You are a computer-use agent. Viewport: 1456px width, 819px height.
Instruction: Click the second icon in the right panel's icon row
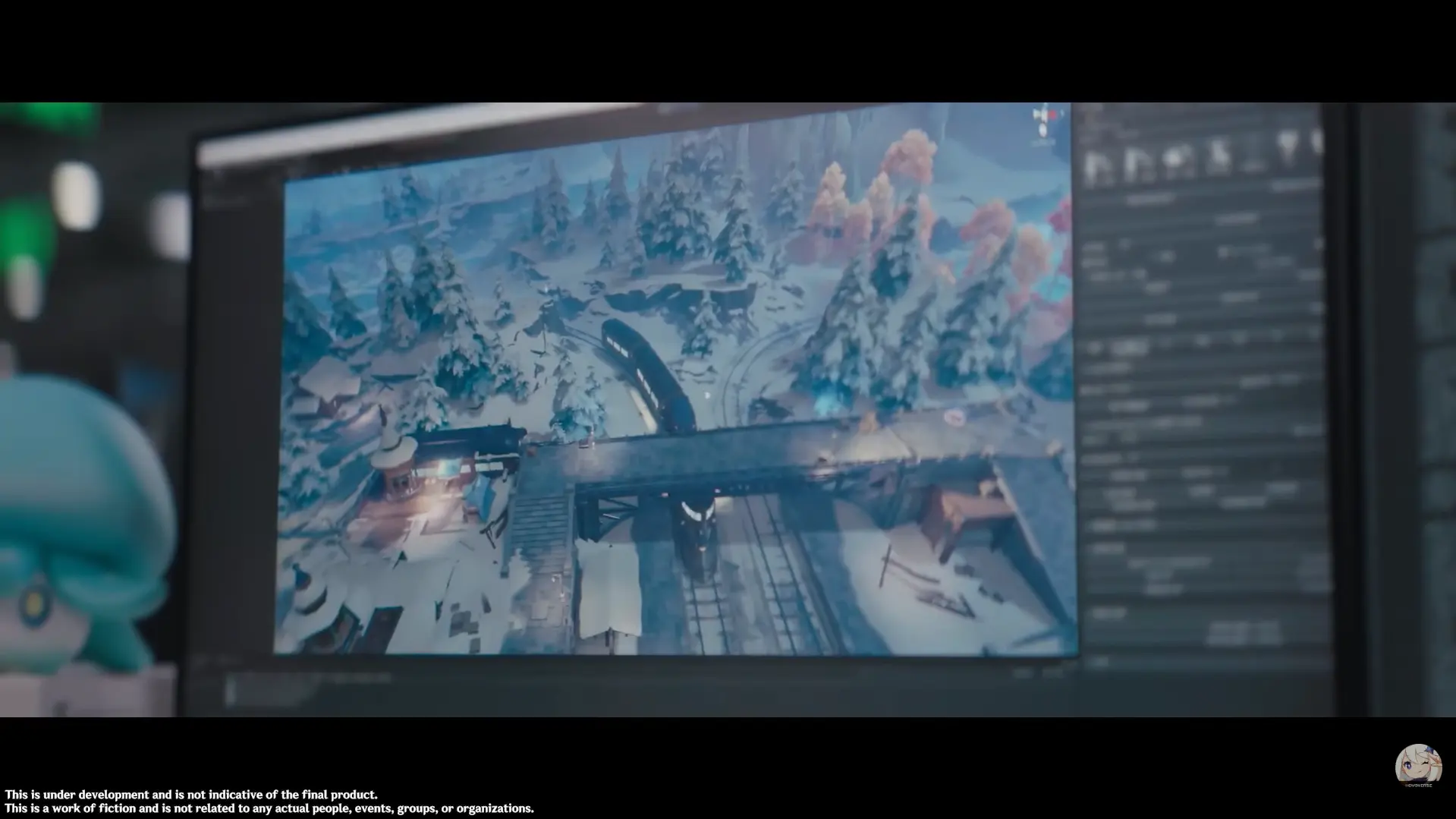tap(1136, 165)
